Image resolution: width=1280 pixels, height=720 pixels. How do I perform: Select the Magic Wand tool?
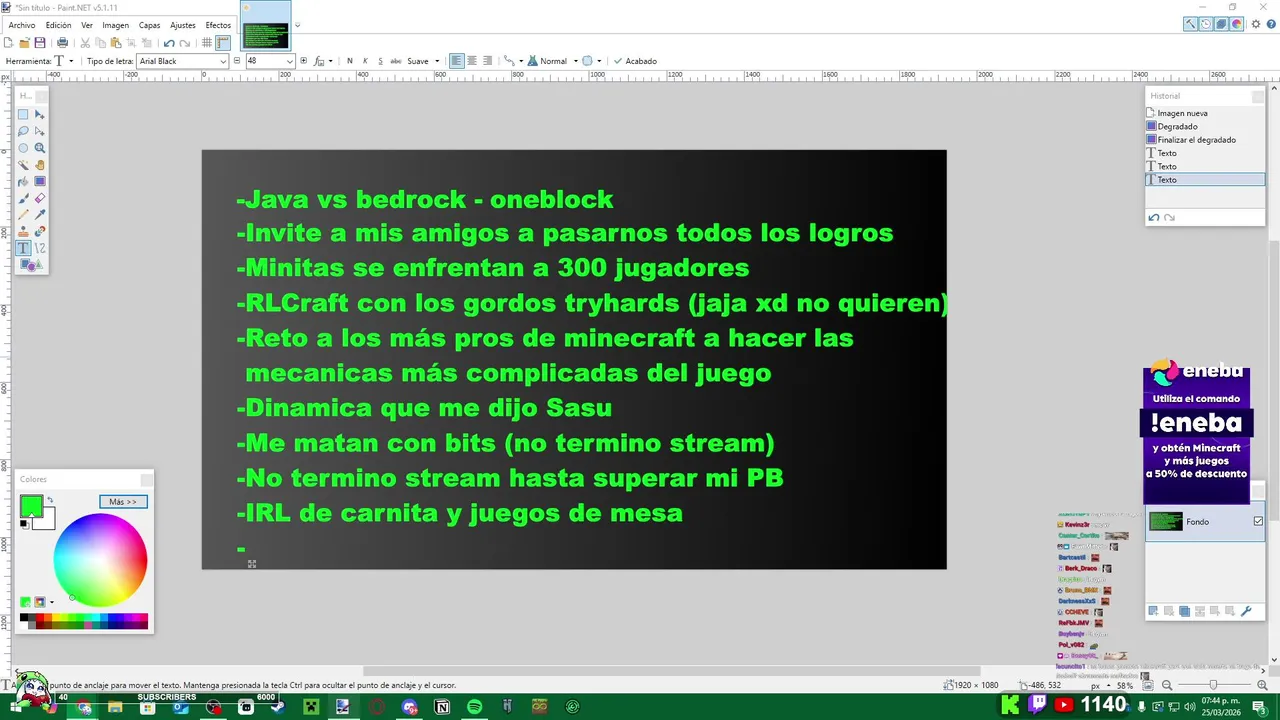(23, 165)
